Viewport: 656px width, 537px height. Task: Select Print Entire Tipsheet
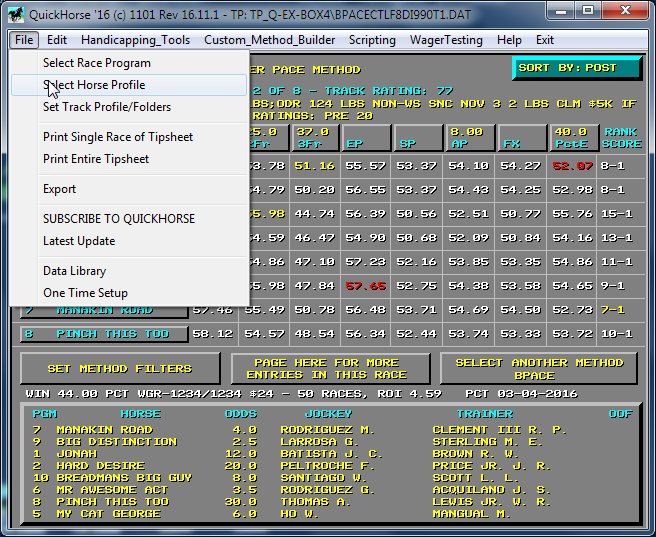[96, 159]
